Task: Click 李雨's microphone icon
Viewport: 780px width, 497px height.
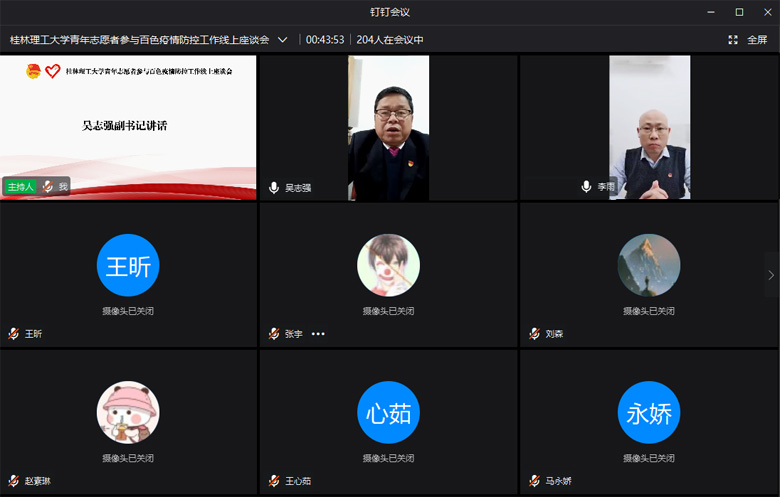Action: pos(586,187)
